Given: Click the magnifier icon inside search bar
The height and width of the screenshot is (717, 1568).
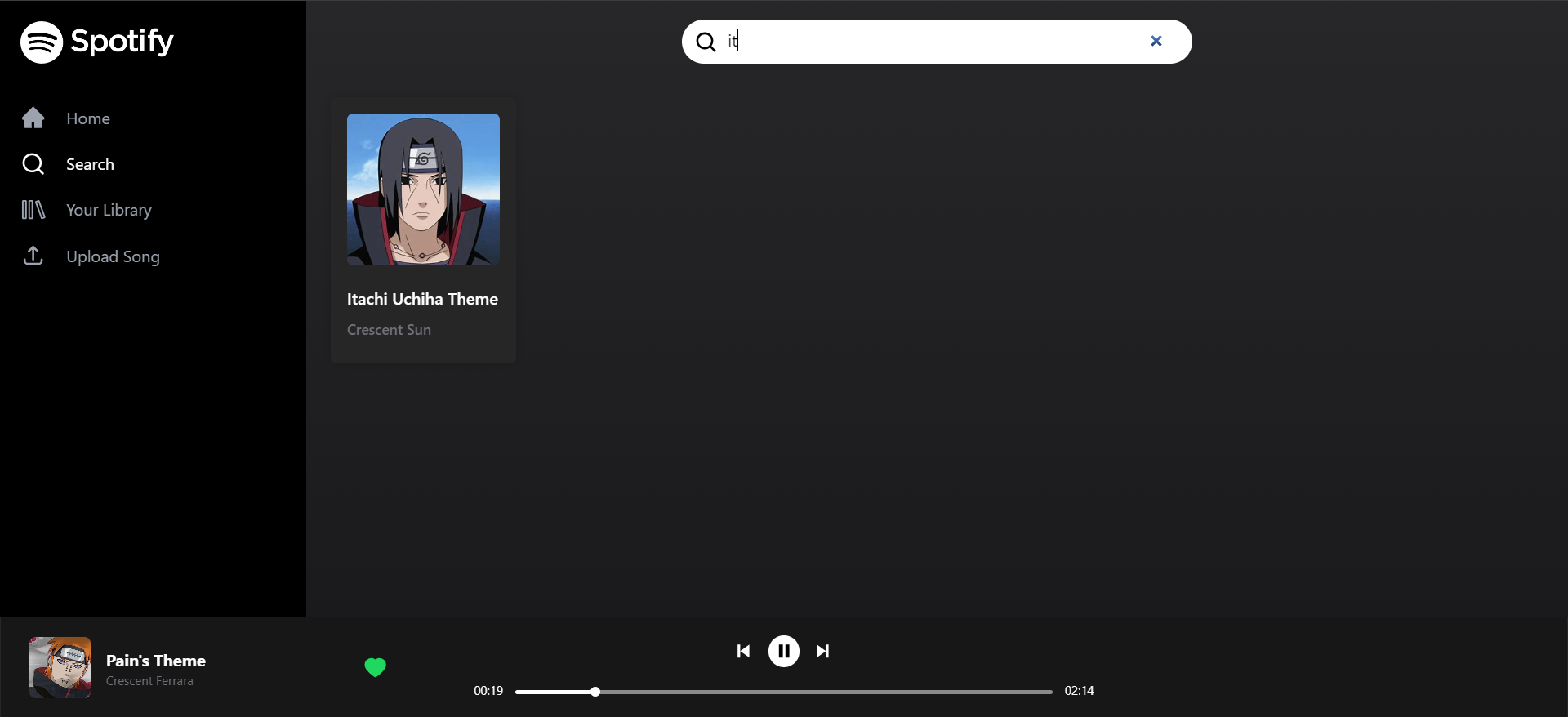Looking at the screenshot, I should [706, 42].
